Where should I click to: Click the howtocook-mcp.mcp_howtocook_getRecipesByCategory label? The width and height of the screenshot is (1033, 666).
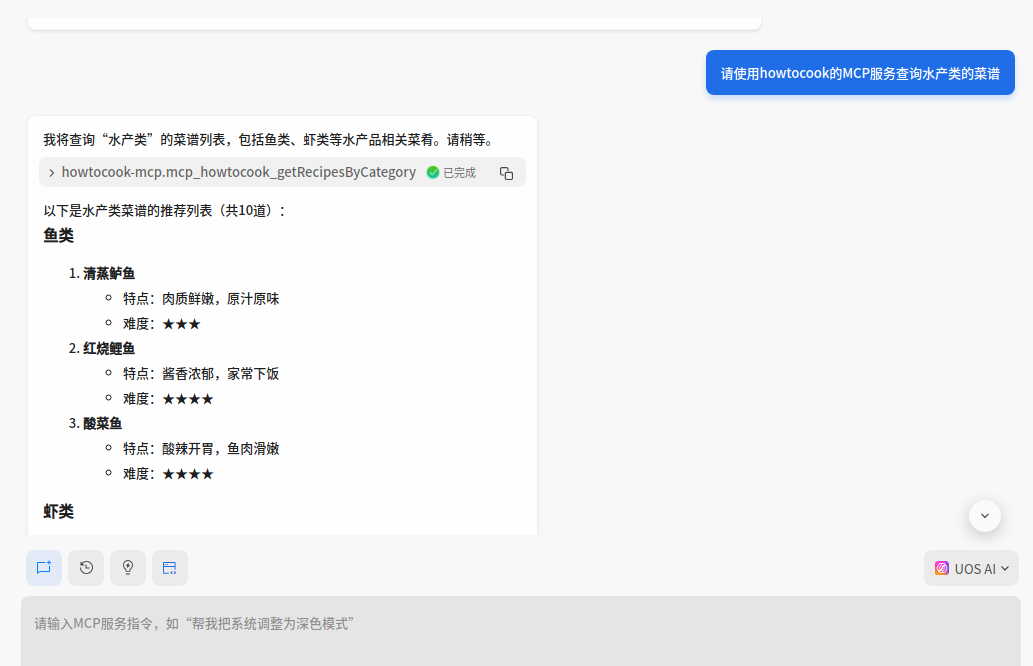point(238,173)
